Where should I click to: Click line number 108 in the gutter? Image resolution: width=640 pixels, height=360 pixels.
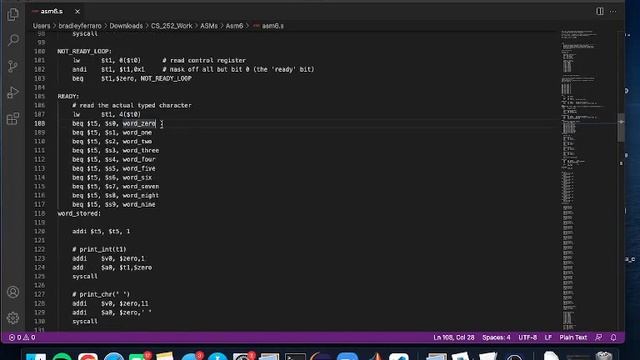pos(40,123)
